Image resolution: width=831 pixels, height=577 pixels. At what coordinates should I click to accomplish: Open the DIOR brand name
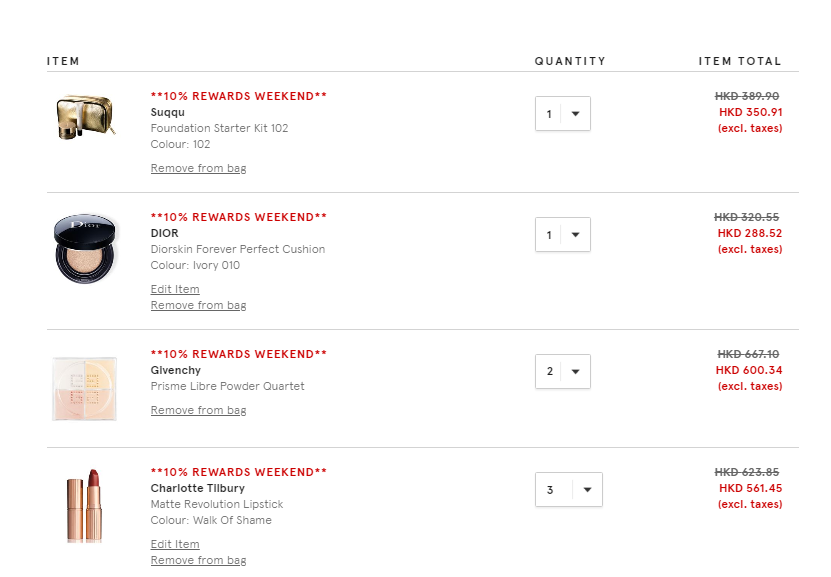(x=164, y=233)
